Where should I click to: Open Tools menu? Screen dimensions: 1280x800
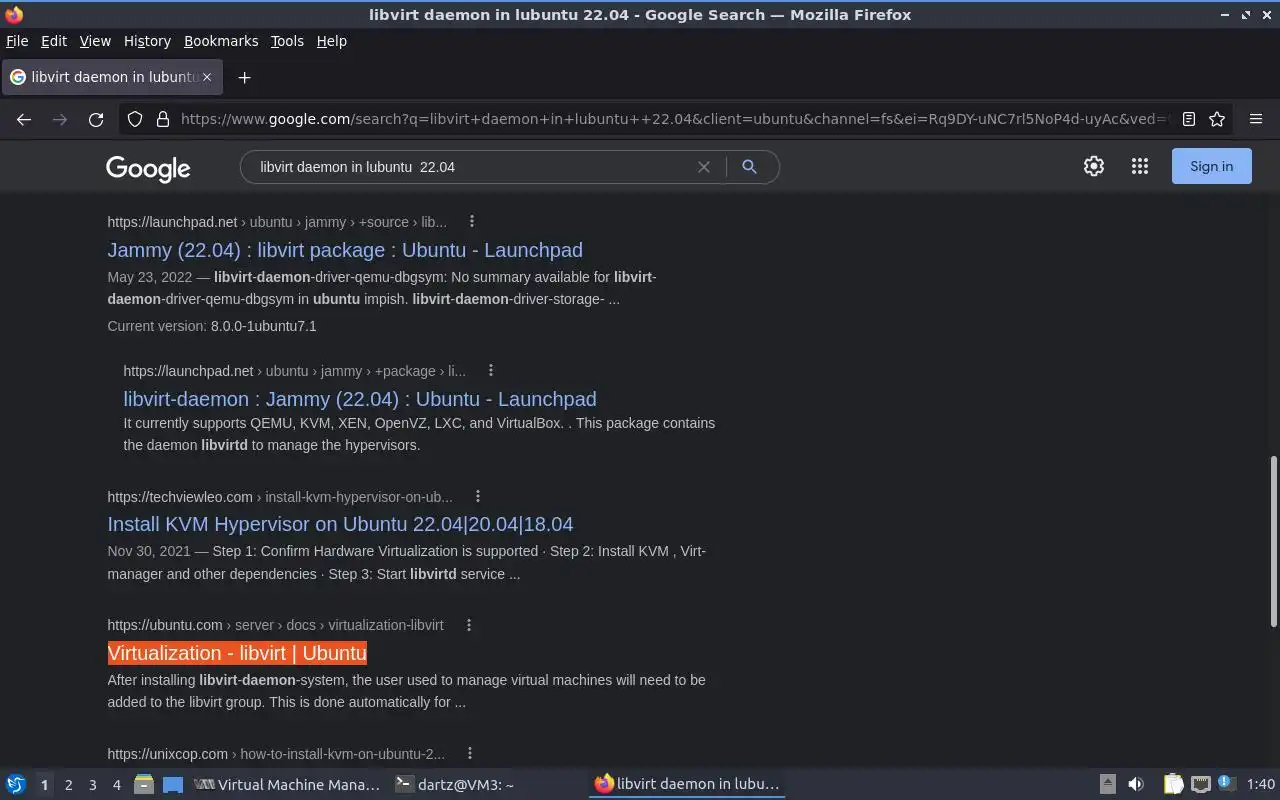pyautogui.click(x=287, y=41)
